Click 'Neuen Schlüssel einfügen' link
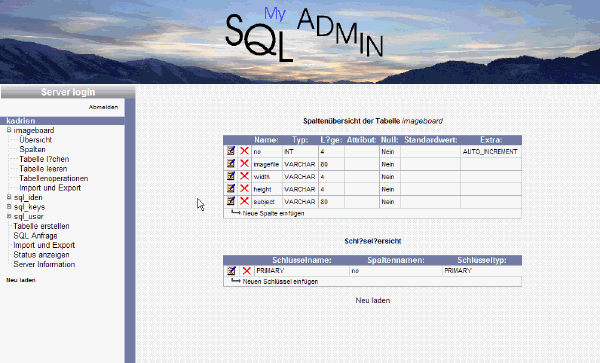This screenshot has height=363, width=600. [280, 282]
